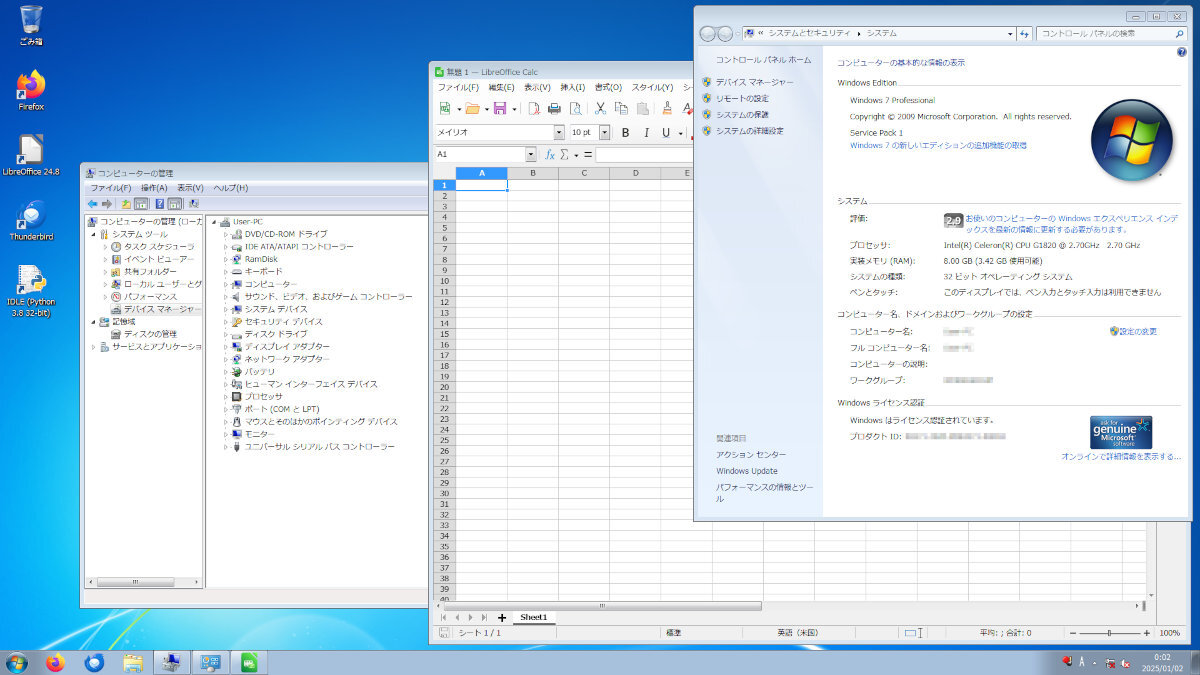Open the スタイル(Y) menu in Calc
1200x675 pixels.
tap(652, 87)
